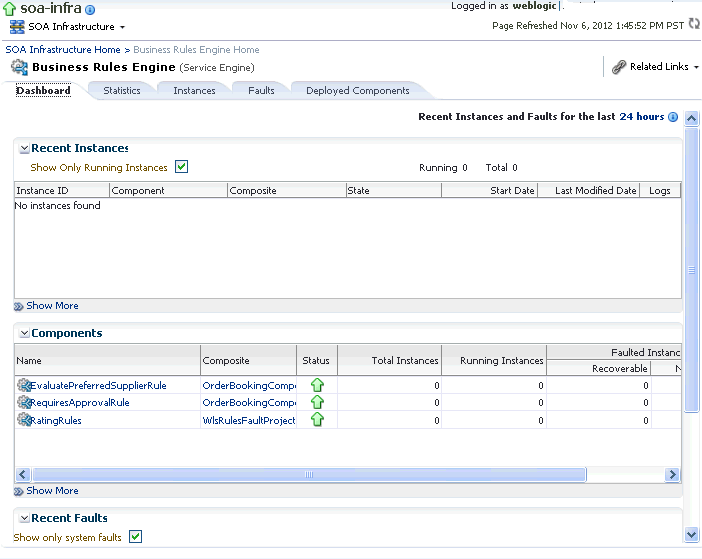Collapse the Recent Faults section

point(25,518)
